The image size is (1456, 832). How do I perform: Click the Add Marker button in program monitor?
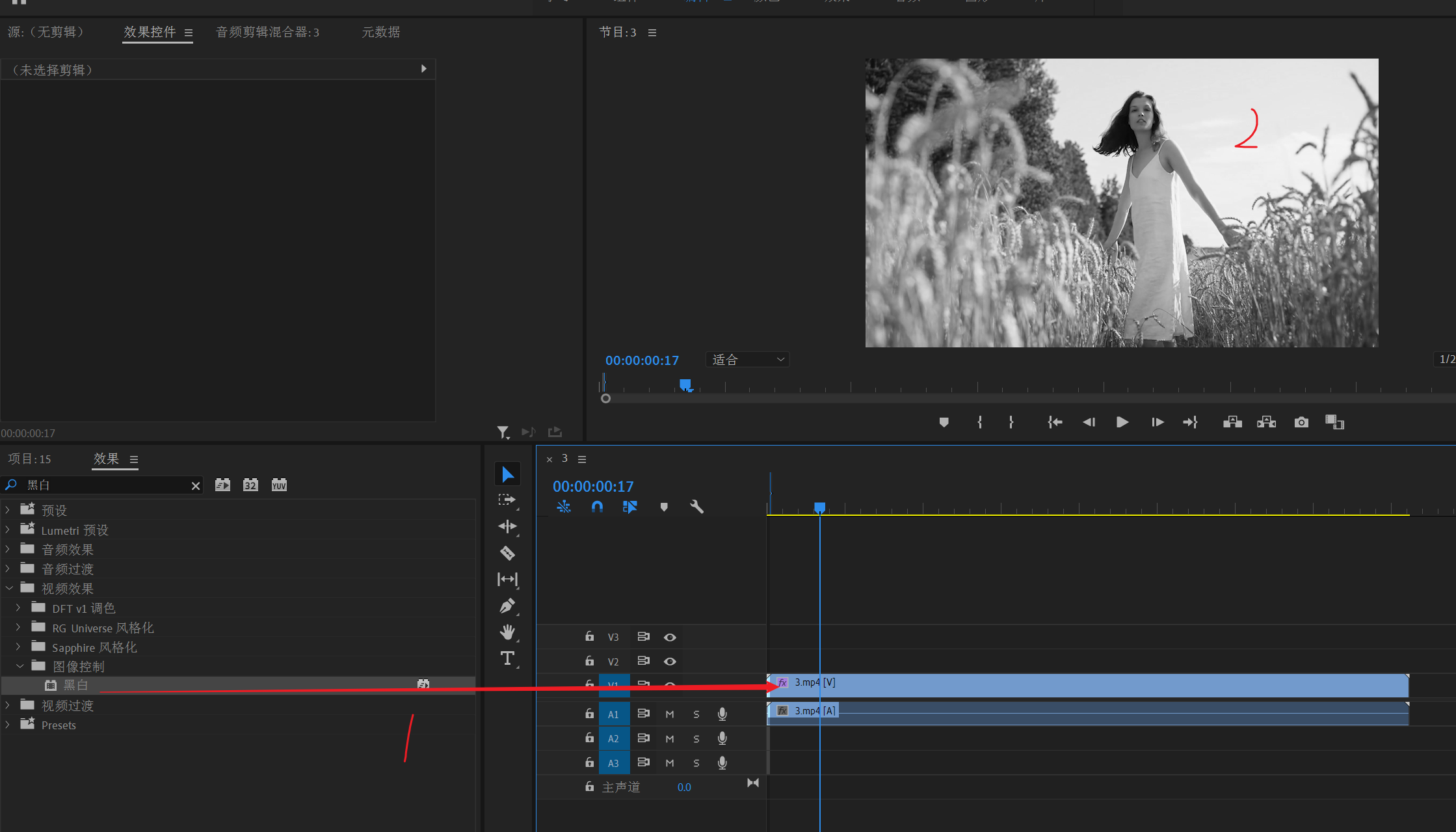[944, 422]
